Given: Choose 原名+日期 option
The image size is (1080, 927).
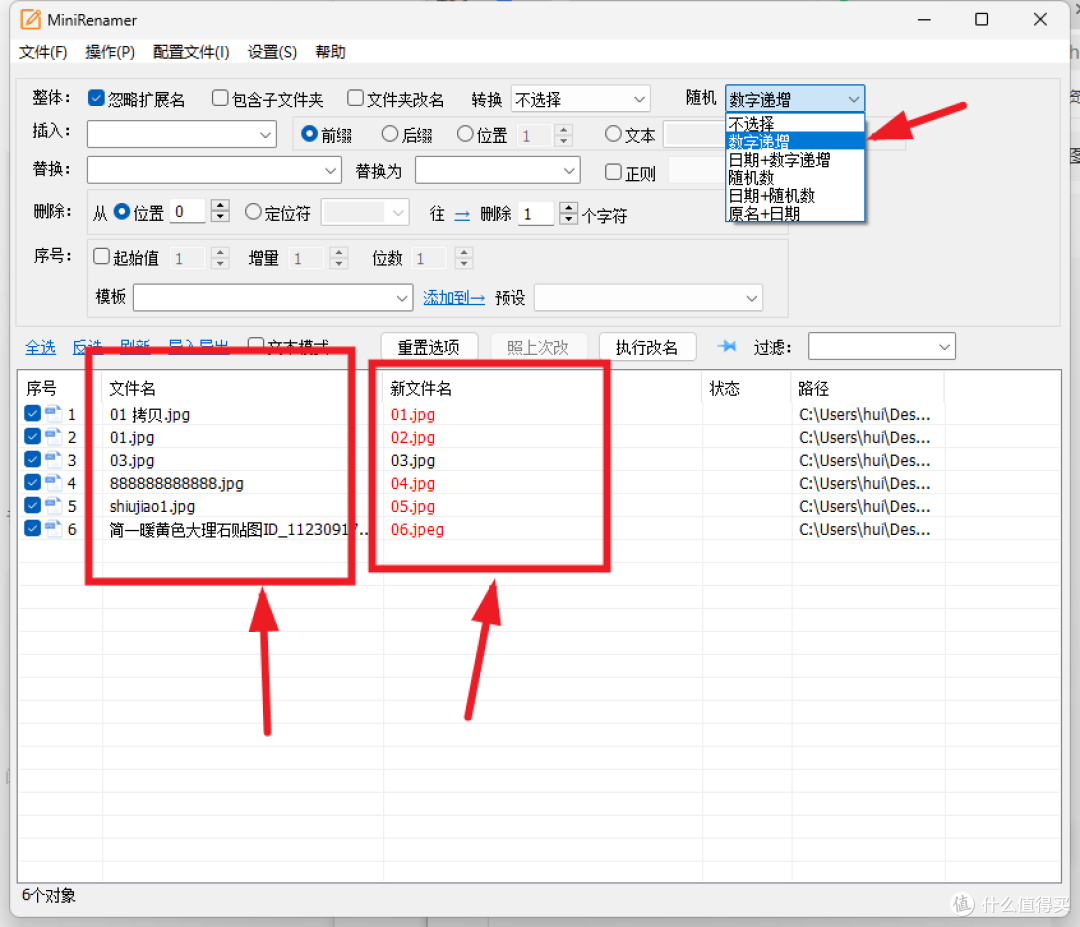Looking at the screenshot, I should tap(795, 213).
